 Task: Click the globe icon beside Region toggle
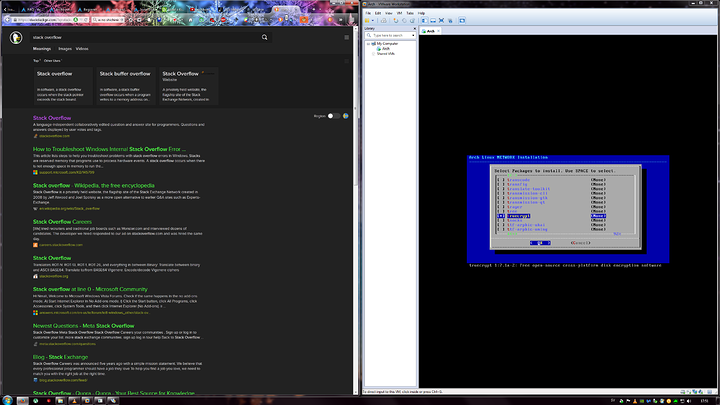[x=345, y=116]
